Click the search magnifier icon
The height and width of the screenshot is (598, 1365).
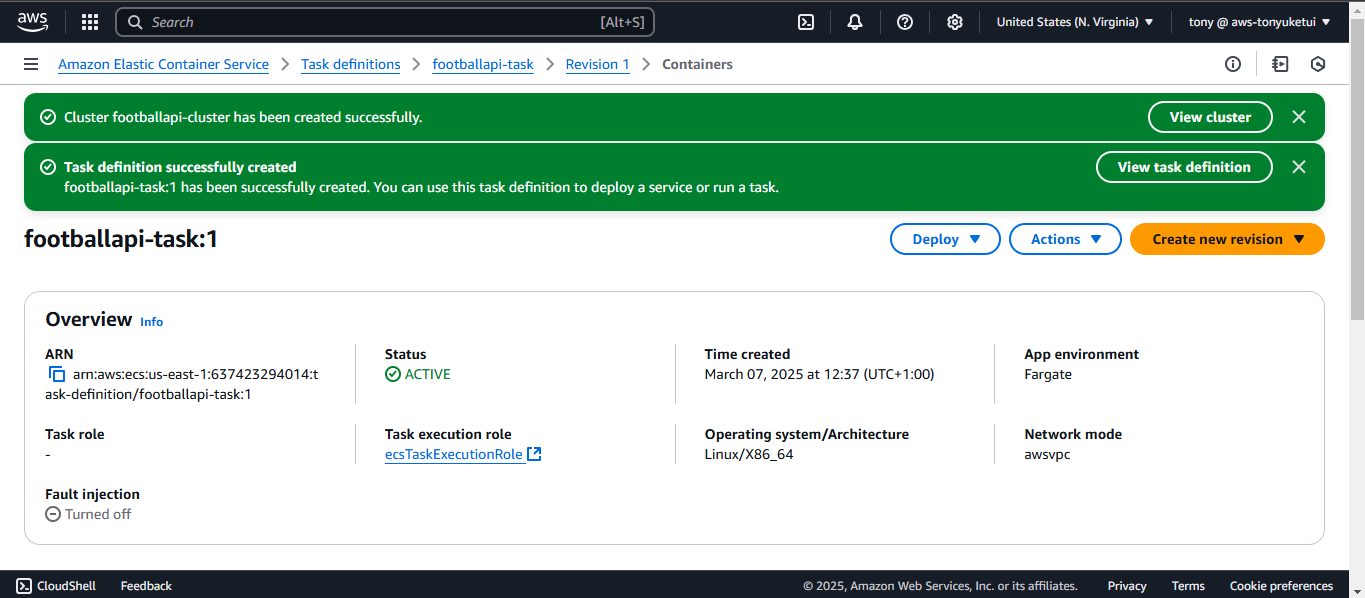point(135,22)
